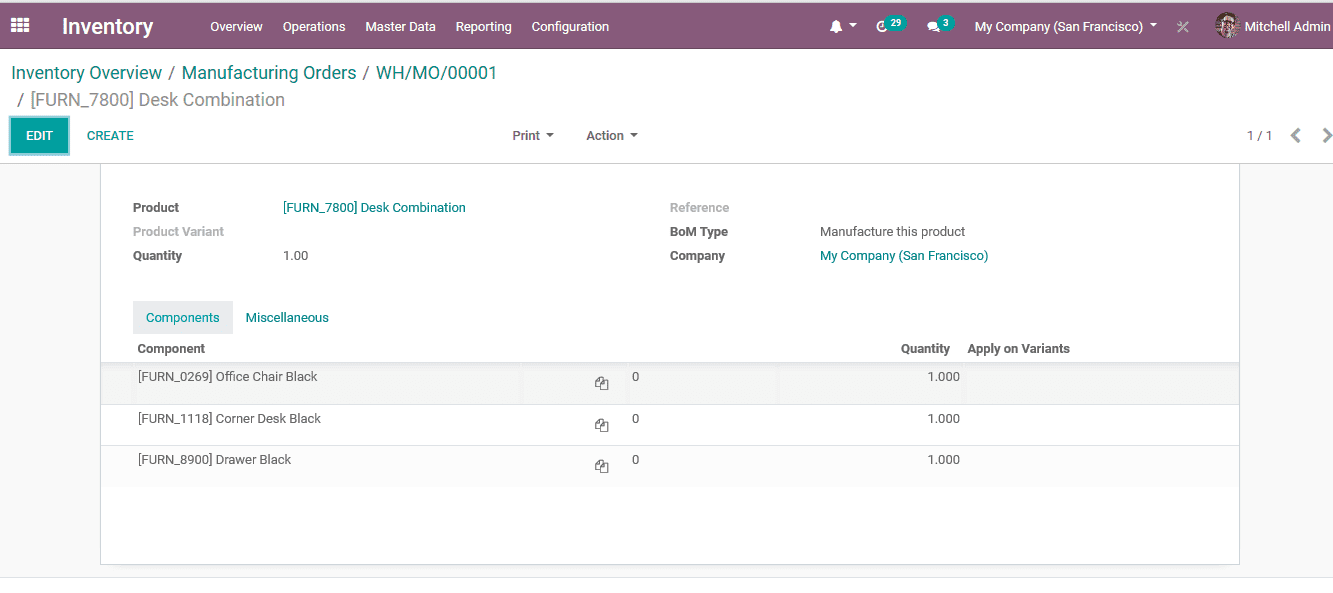Image resolution: width=1333 pixels, height=593 pixels.
Task: Go to Inventory Overview breadcrumb
Action: click(x=86, y=73)
